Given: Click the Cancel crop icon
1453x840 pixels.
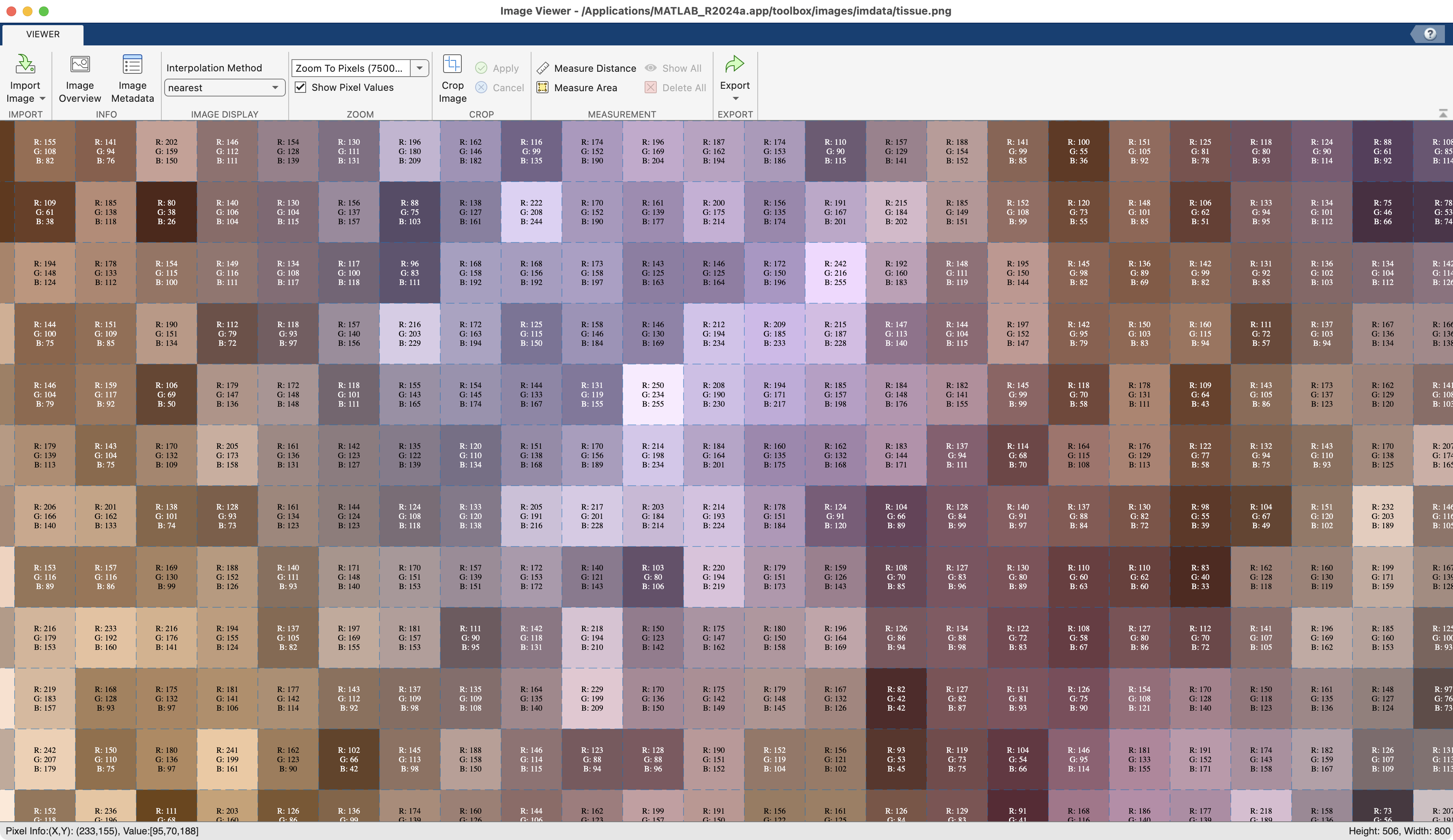Looking at the screenshot, I should point(481,88).
